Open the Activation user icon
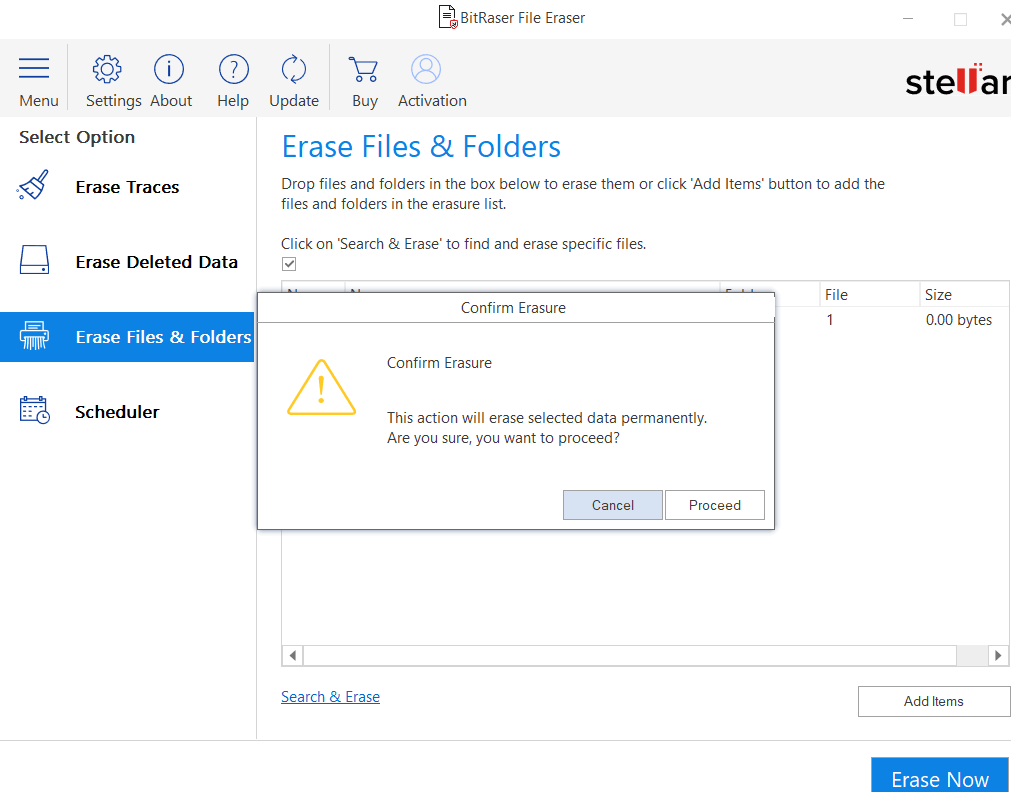Screen dimensions: 1011x792 426,69
